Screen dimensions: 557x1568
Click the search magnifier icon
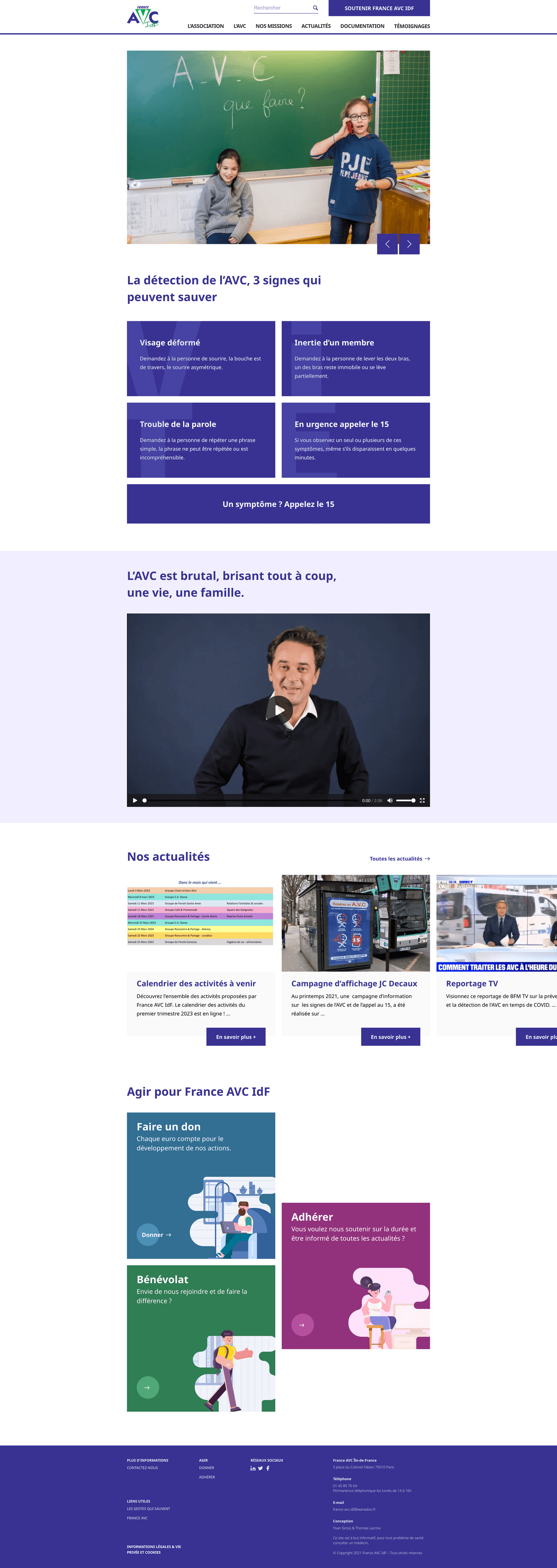(315, 8)
